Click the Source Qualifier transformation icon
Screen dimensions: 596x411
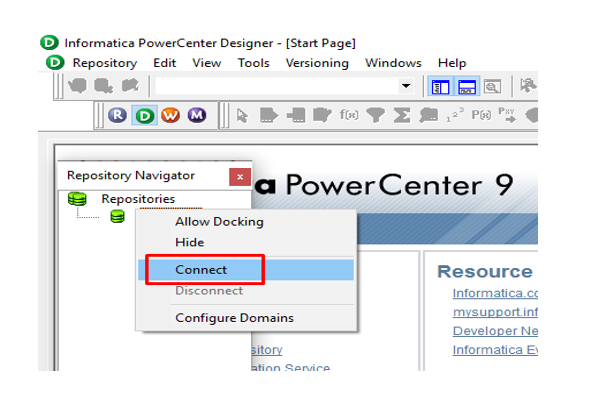click(269, 115)
